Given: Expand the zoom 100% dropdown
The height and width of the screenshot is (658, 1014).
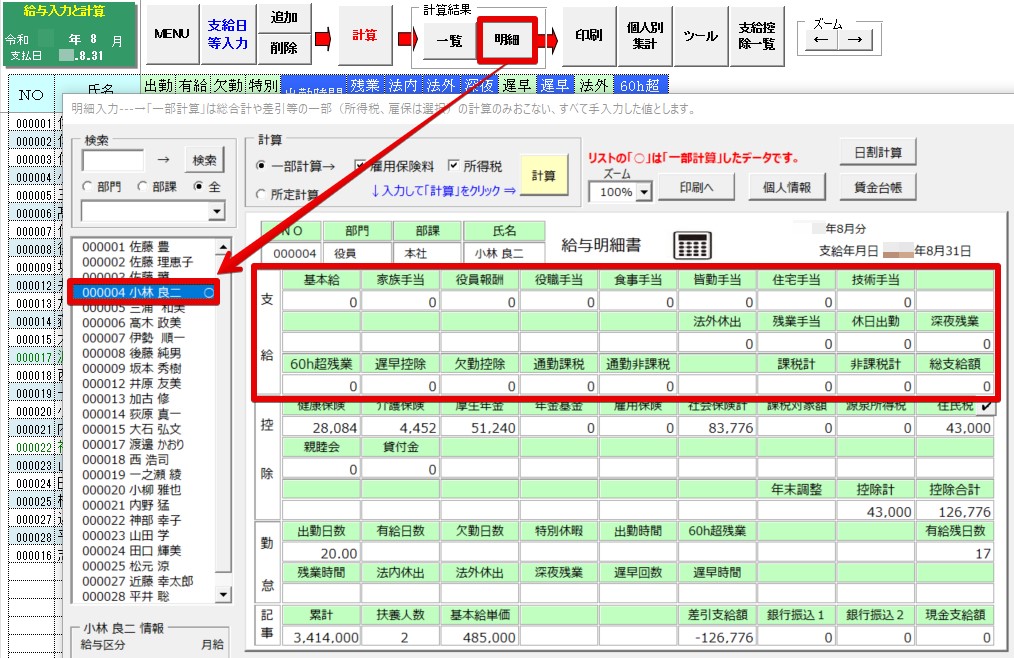Looking at the screenshot, I should pyautogui.click(x=644, y=192).
